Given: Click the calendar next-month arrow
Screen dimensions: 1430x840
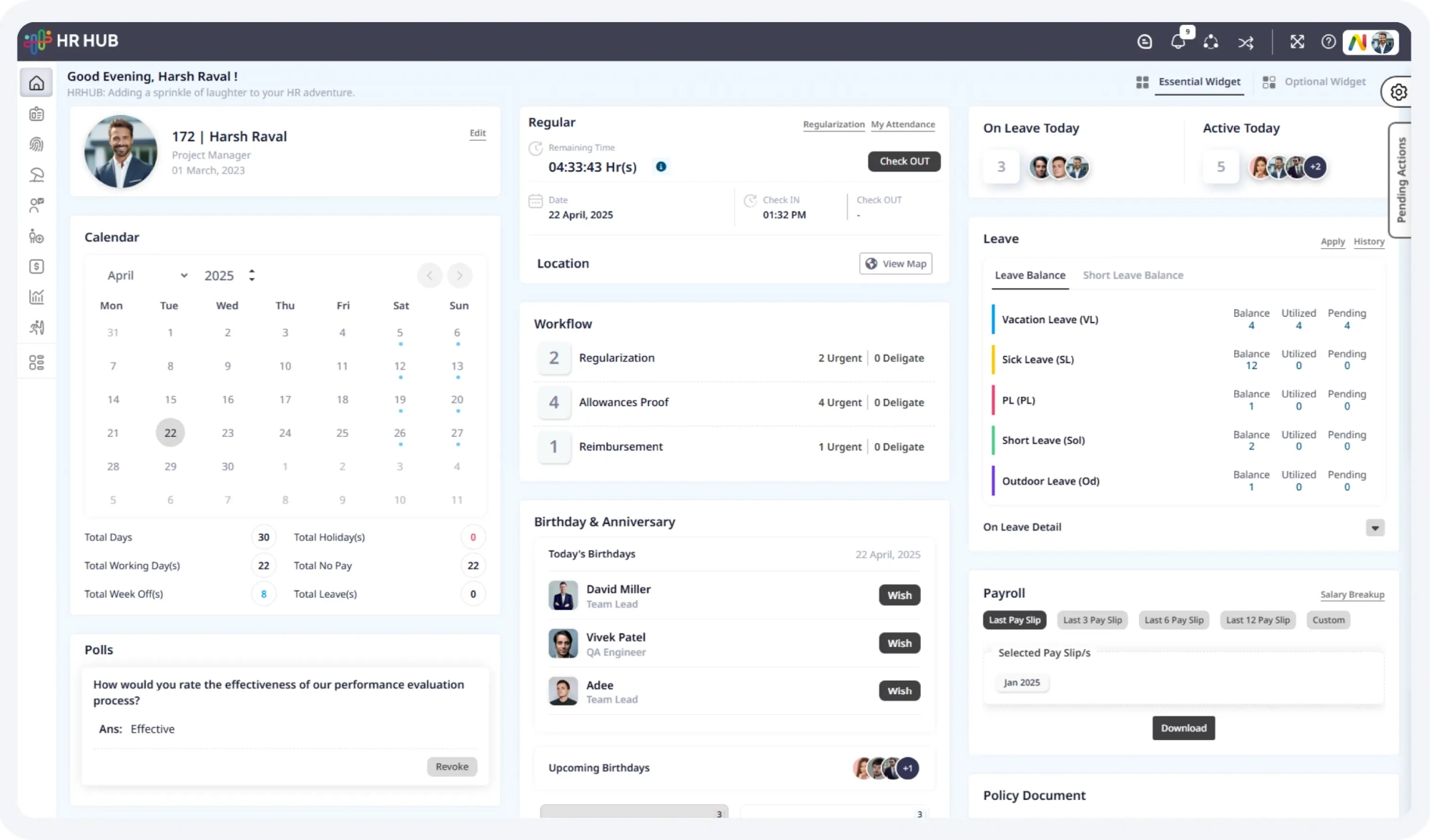Looking at the screenshot, I should (460, 275).
